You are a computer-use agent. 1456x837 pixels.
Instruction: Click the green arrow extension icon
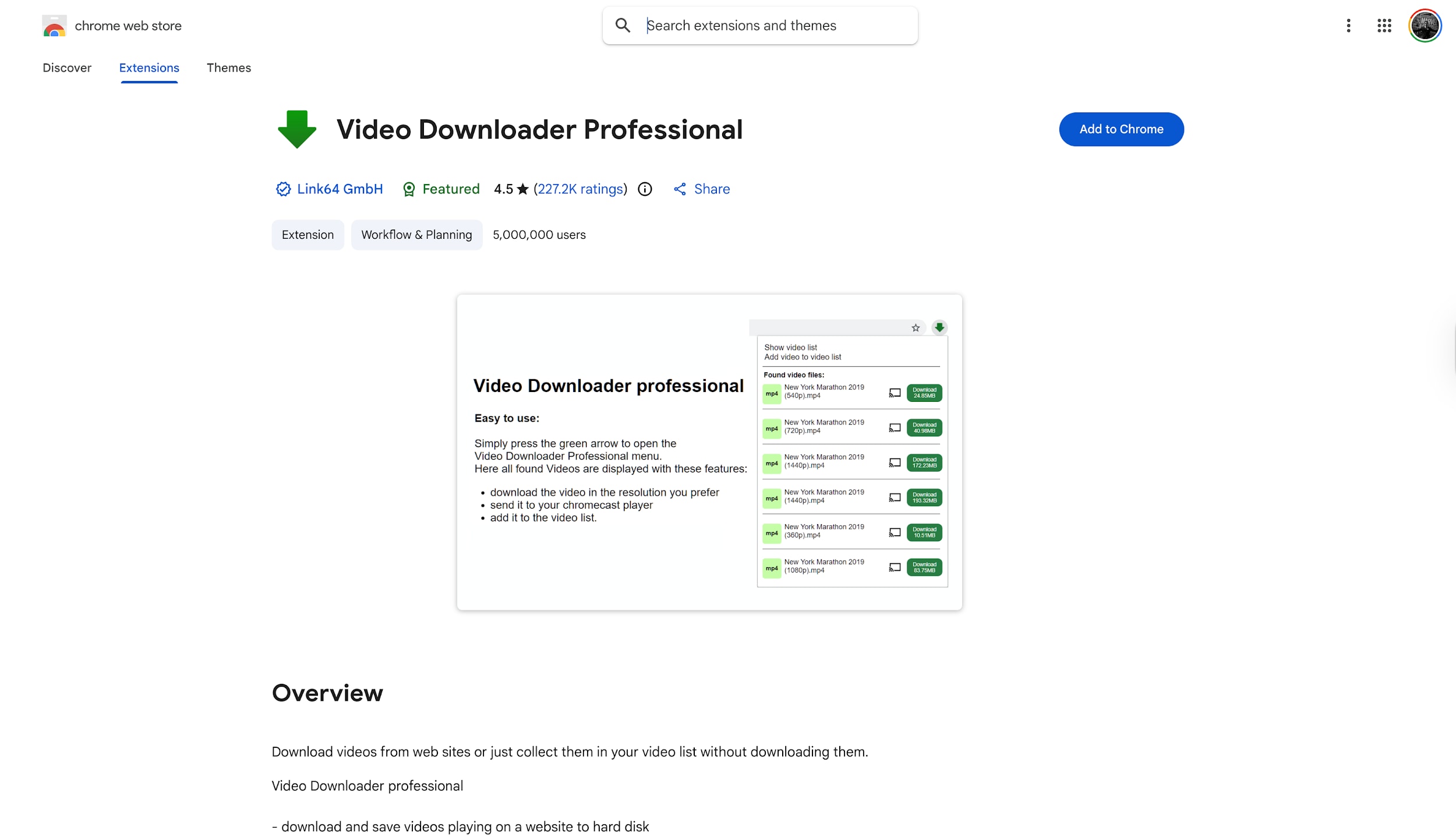[296, 129]
